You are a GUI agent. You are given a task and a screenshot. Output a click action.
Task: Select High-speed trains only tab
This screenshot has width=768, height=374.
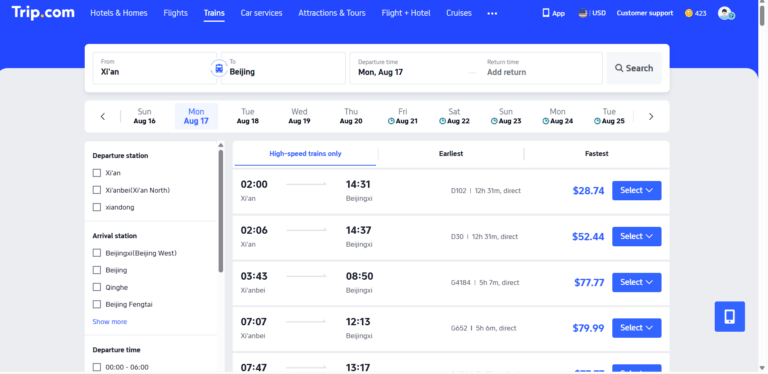(x=305, y=154)
